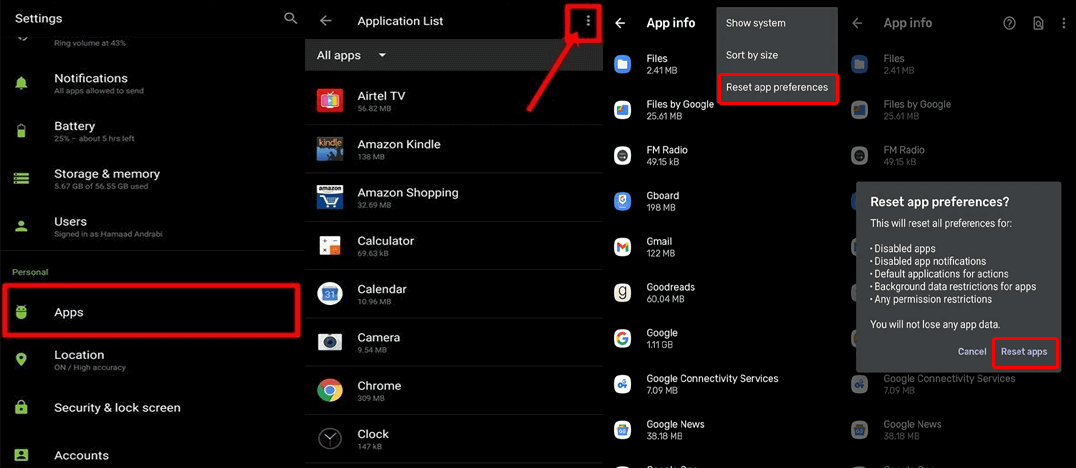1076x468 pixels.
Task: Open the Calculator app icon
Action: pos(329,245)
